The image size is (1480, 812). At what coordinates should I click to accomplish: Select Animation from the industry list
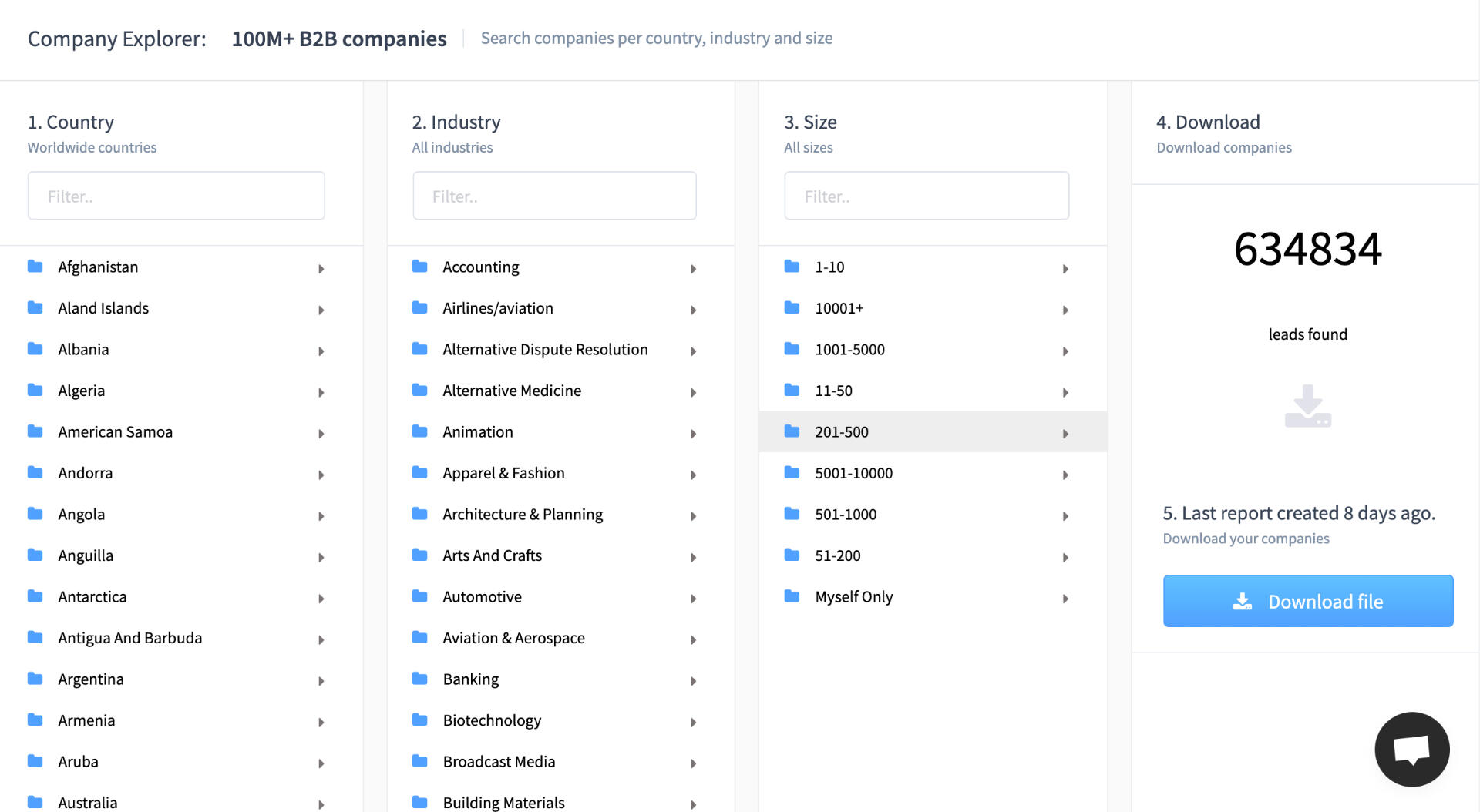(x=478, y=432)
